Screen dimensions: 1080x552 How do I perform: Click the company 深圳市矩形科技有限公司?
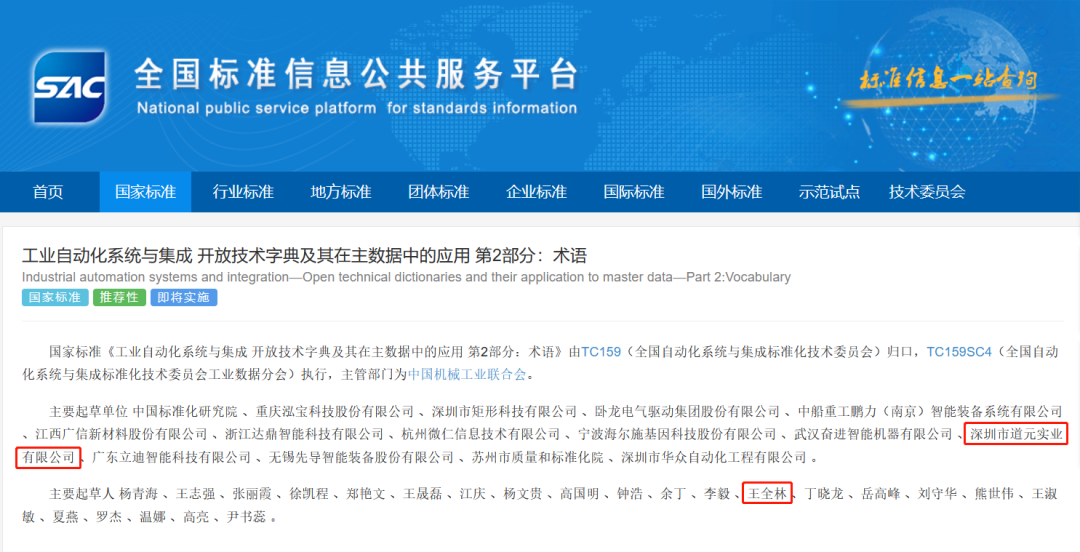[504, 412]
